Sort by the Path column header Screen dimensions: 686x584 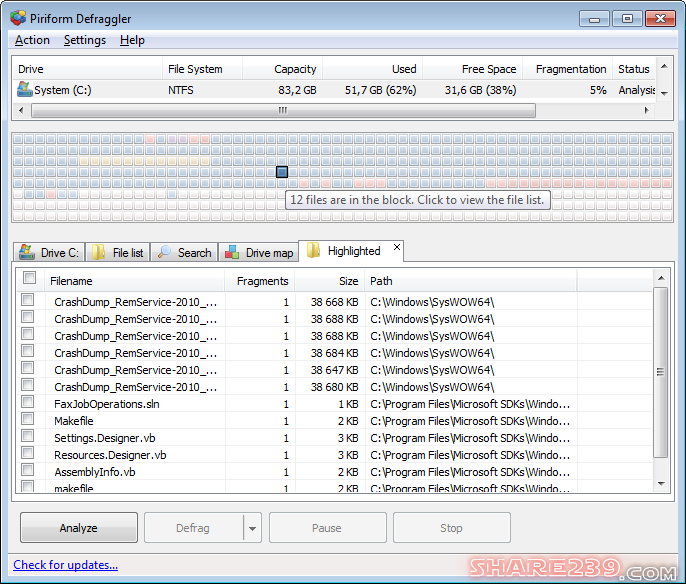[x=471, y=281]
